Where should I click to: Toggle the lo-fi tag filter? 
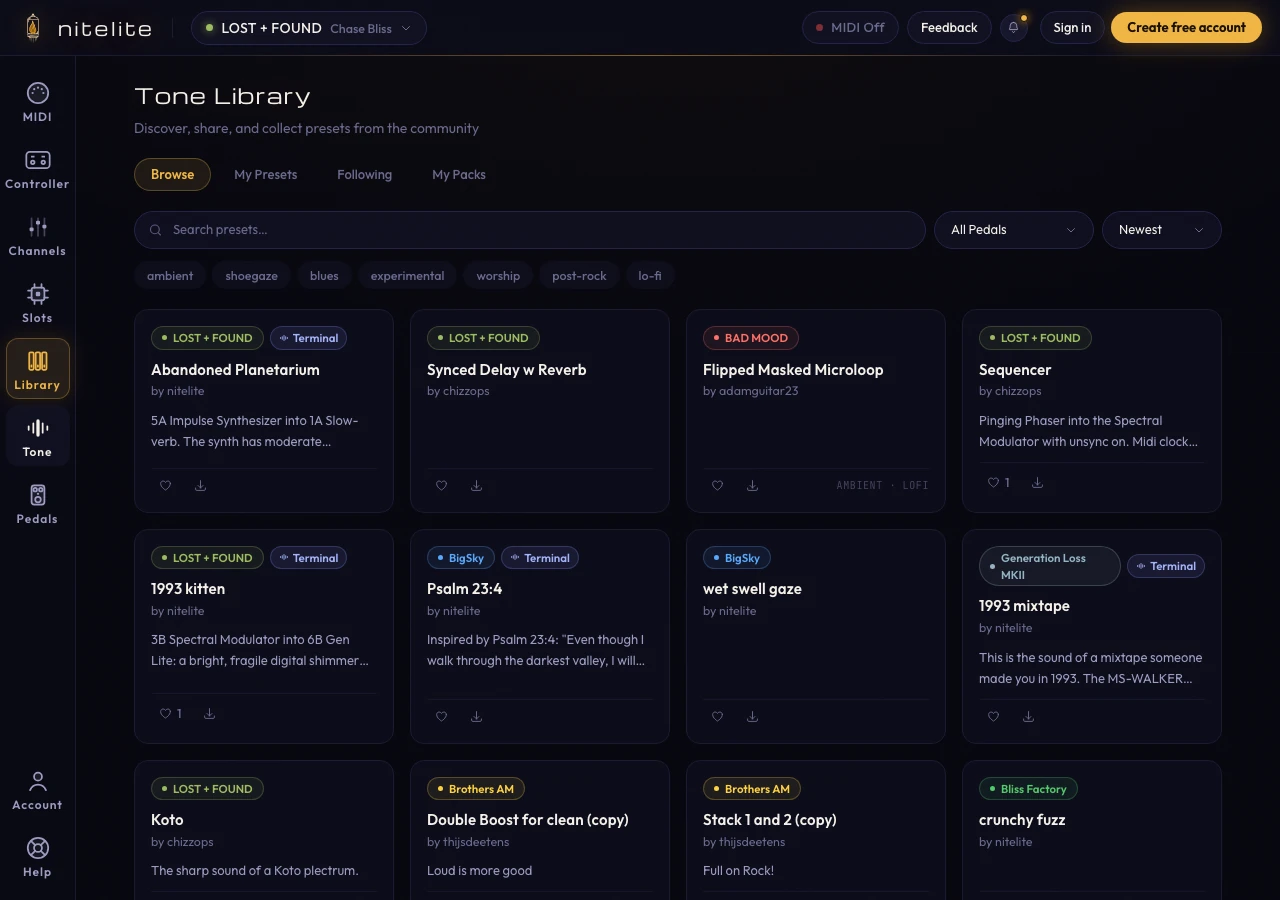coord(650,276)
